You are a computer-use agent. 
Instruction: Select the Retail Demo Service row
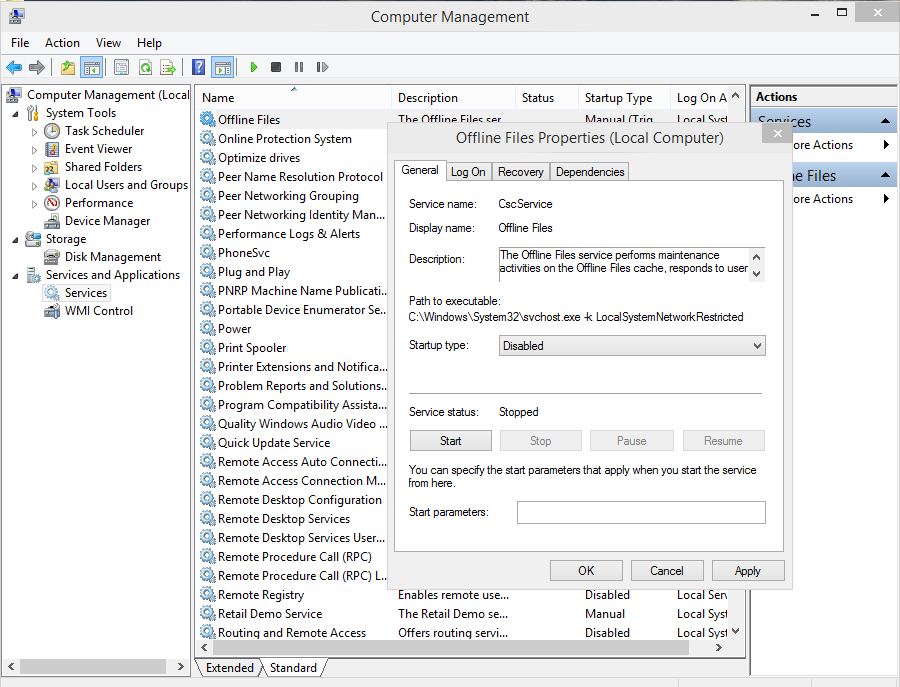click(463, 614)
